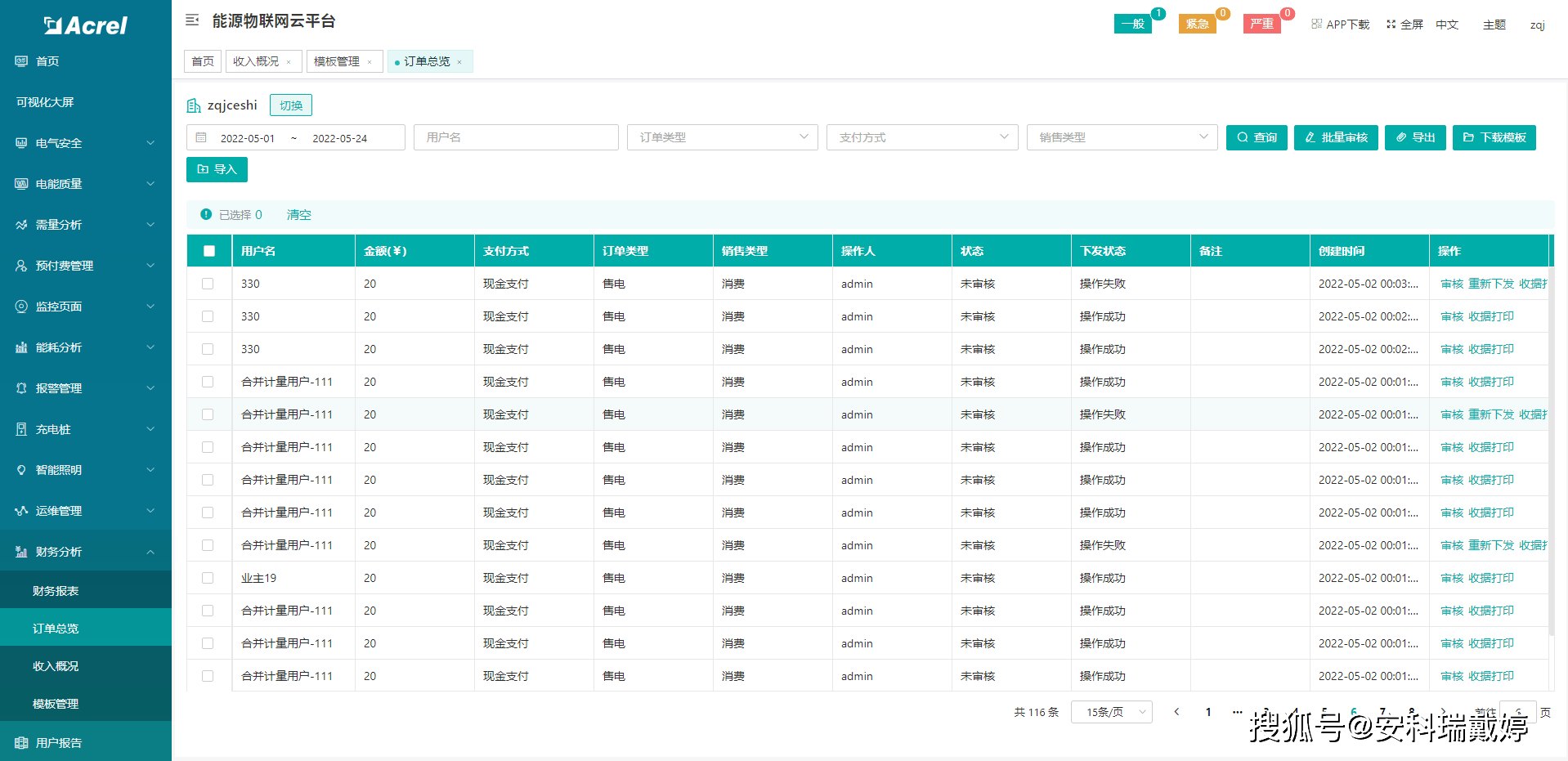Click the 严重 alarm indicator
This screenshot has height=761, width=1568.
[x=1261, y=24]
